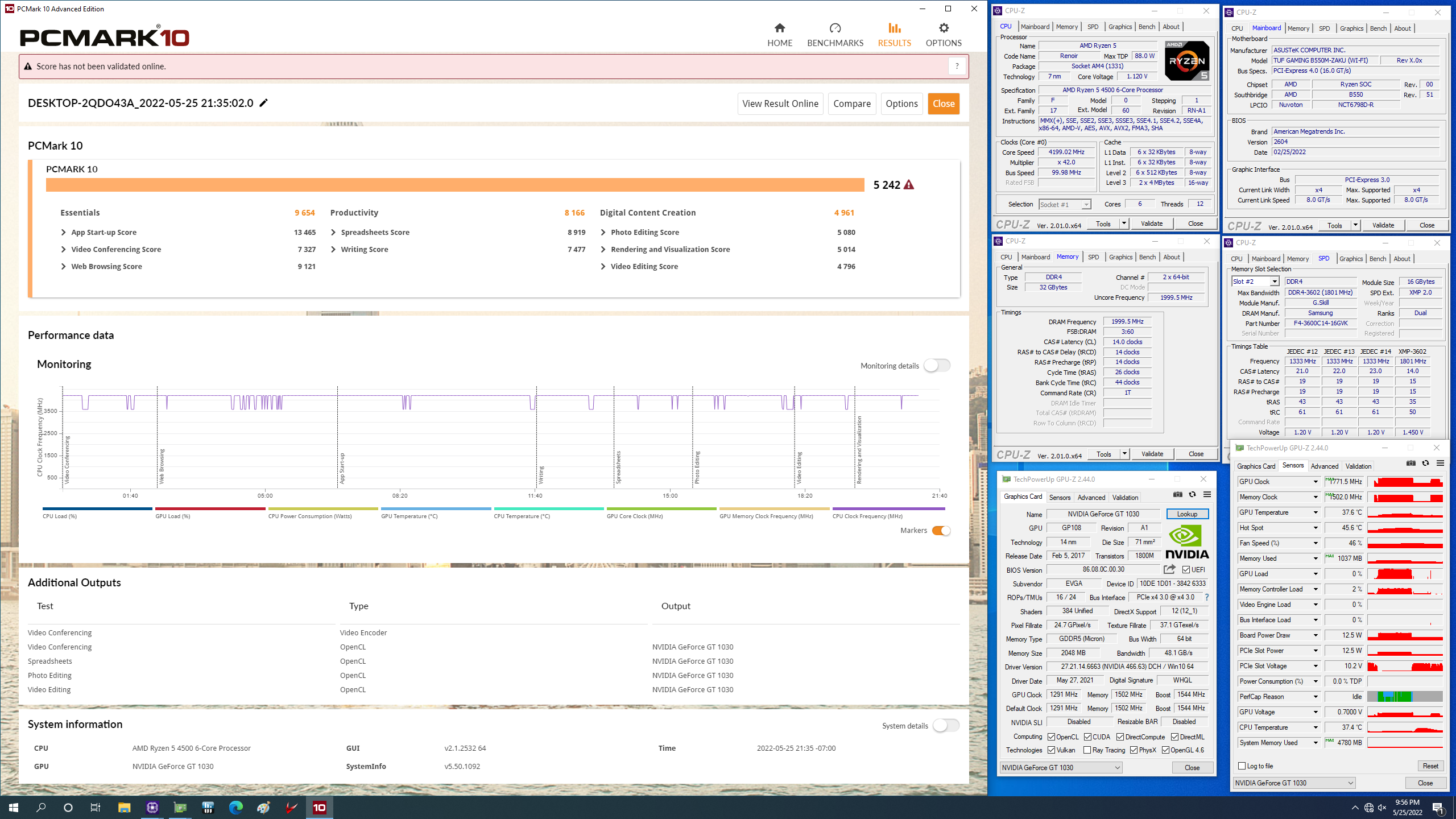Click the red warning triangle next to score 5 242

[x=909, y=185]
